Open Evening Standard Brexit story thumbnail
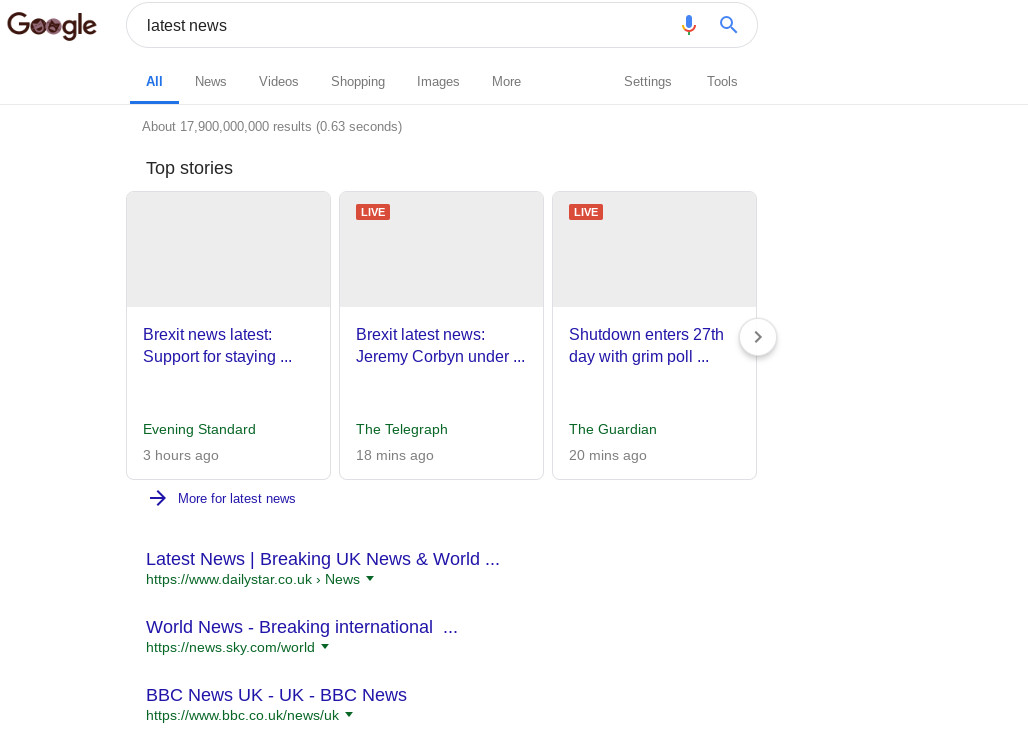1028x737 pixels. click(228, 249)
